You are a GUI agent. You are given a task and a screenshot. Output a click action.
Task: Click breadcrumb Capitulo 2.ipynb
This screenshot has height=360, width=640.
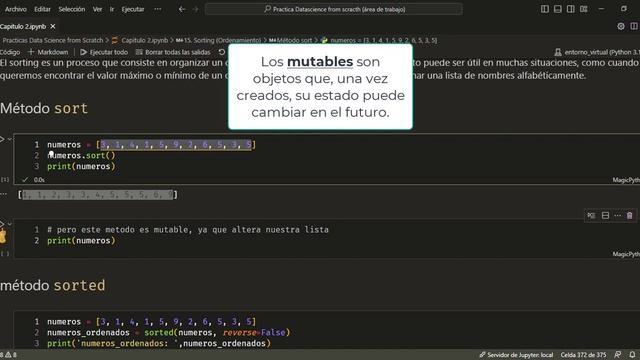(x=144, y=40)
